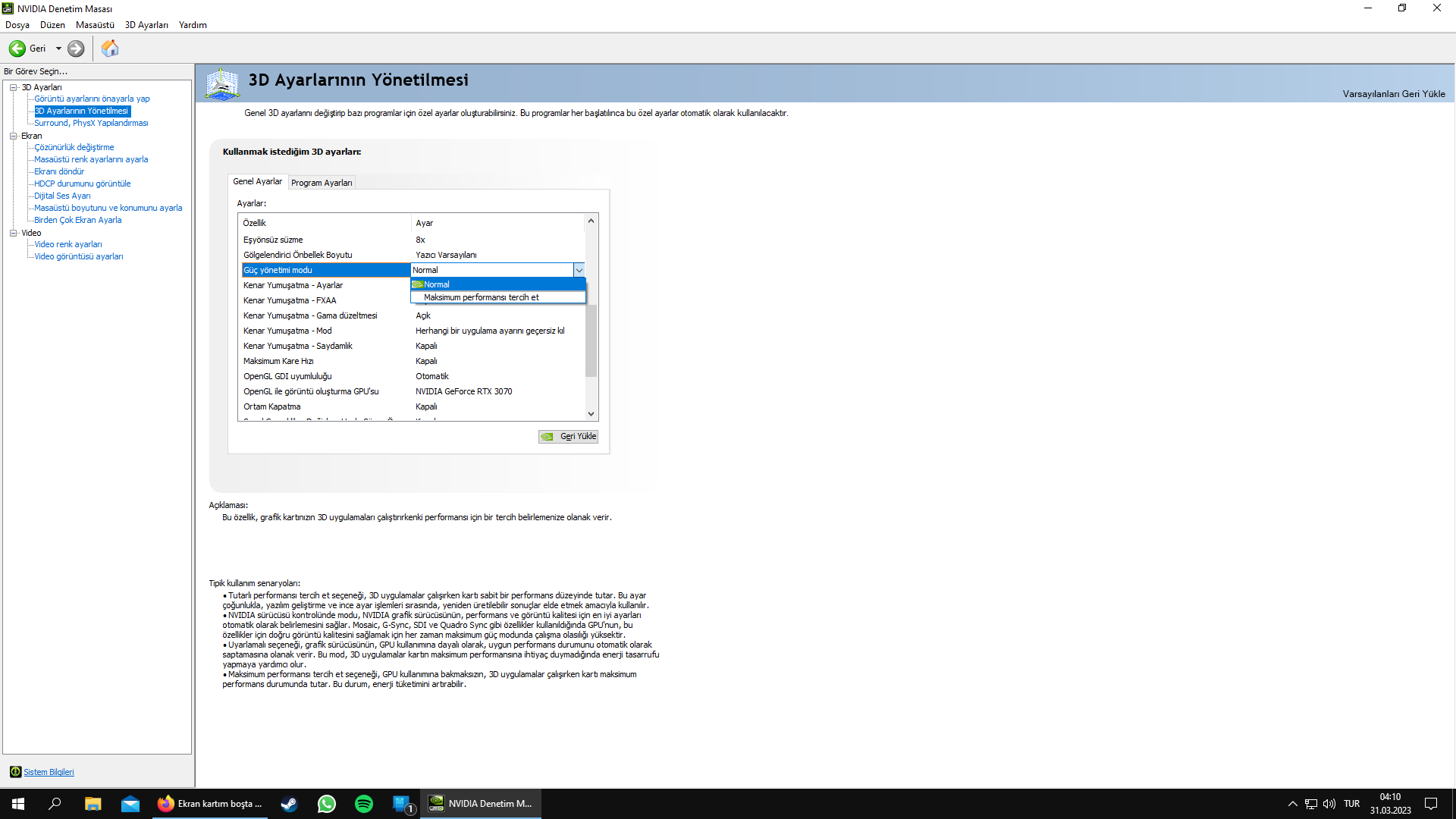1456x819 pixels.
Task: Collapse the 3D Ayarları tree node
Action: 13,87
